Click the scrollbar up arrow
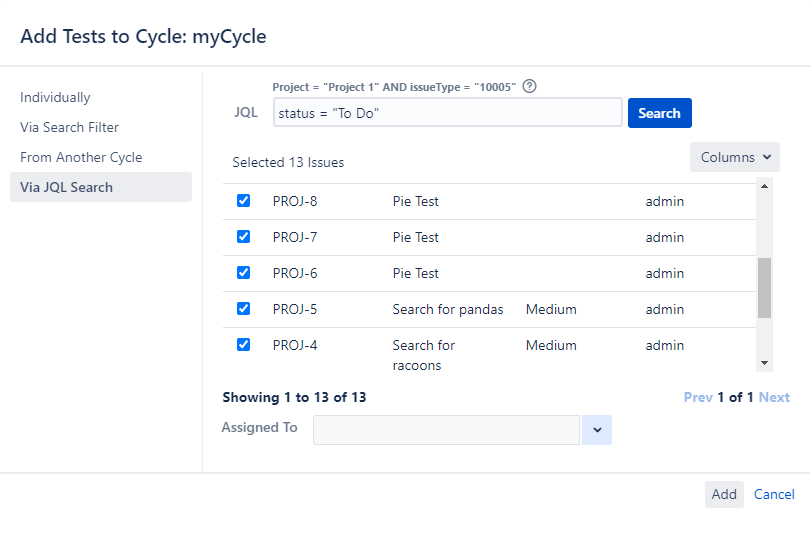Viewport: 810px width, 541px height. tap(765, 186)
